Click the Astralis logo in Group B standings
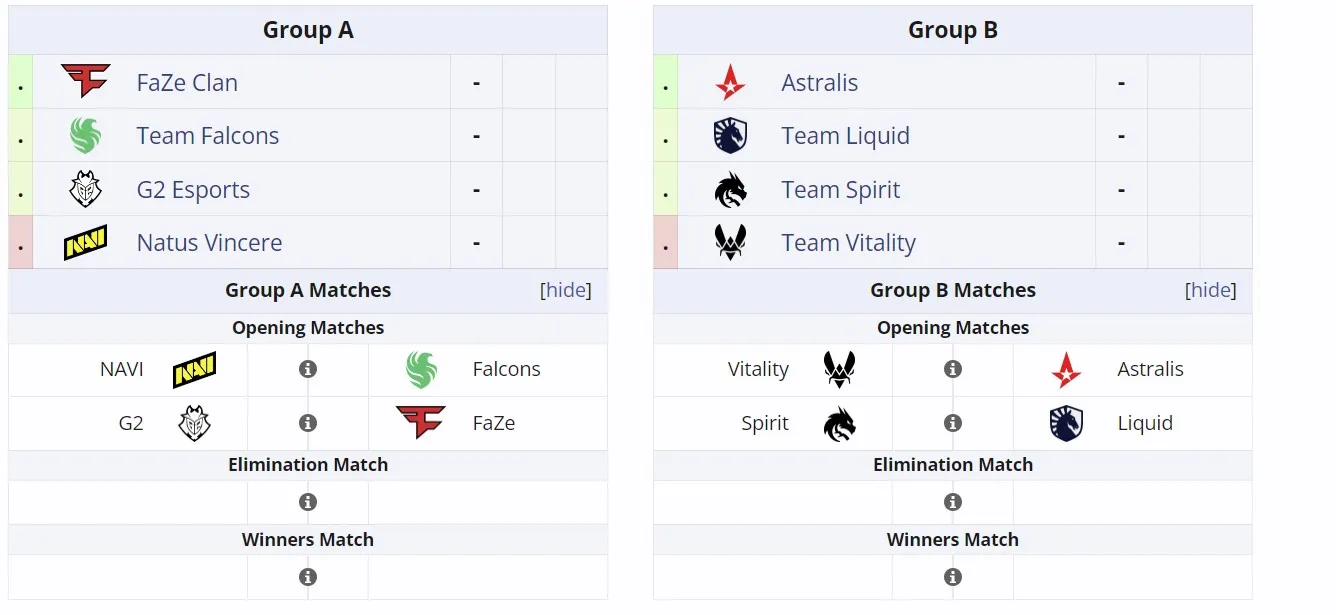 (x=731, y=82)
